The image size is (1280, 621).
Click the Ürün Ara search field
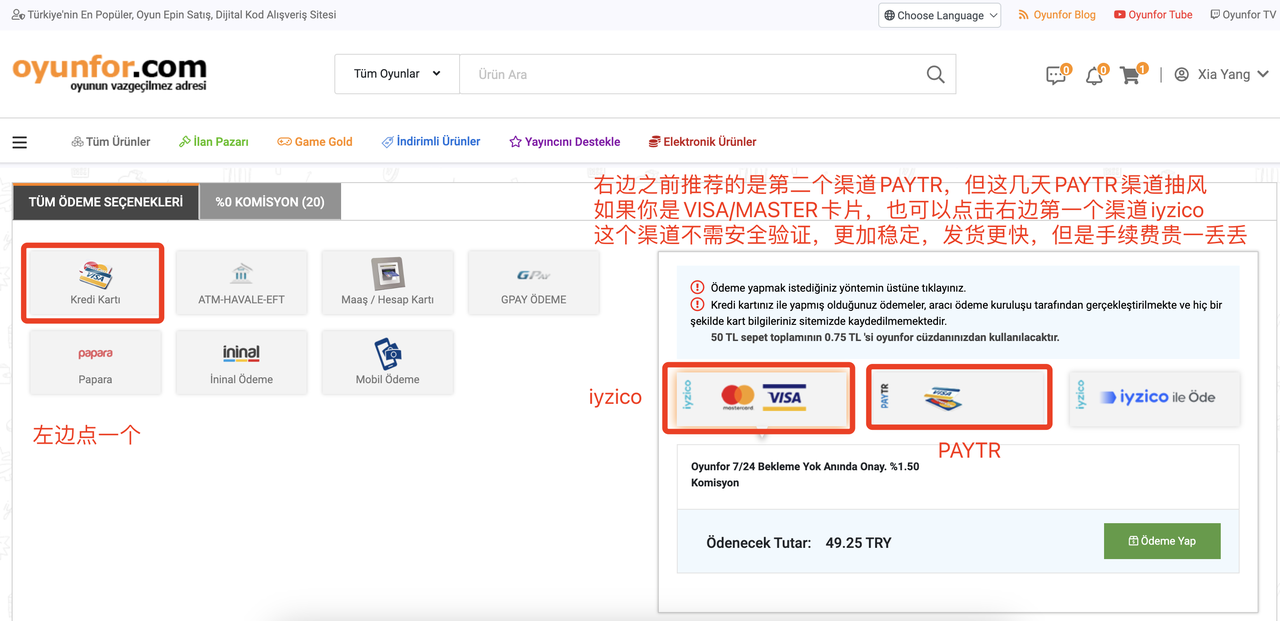(x=690, y=75)
